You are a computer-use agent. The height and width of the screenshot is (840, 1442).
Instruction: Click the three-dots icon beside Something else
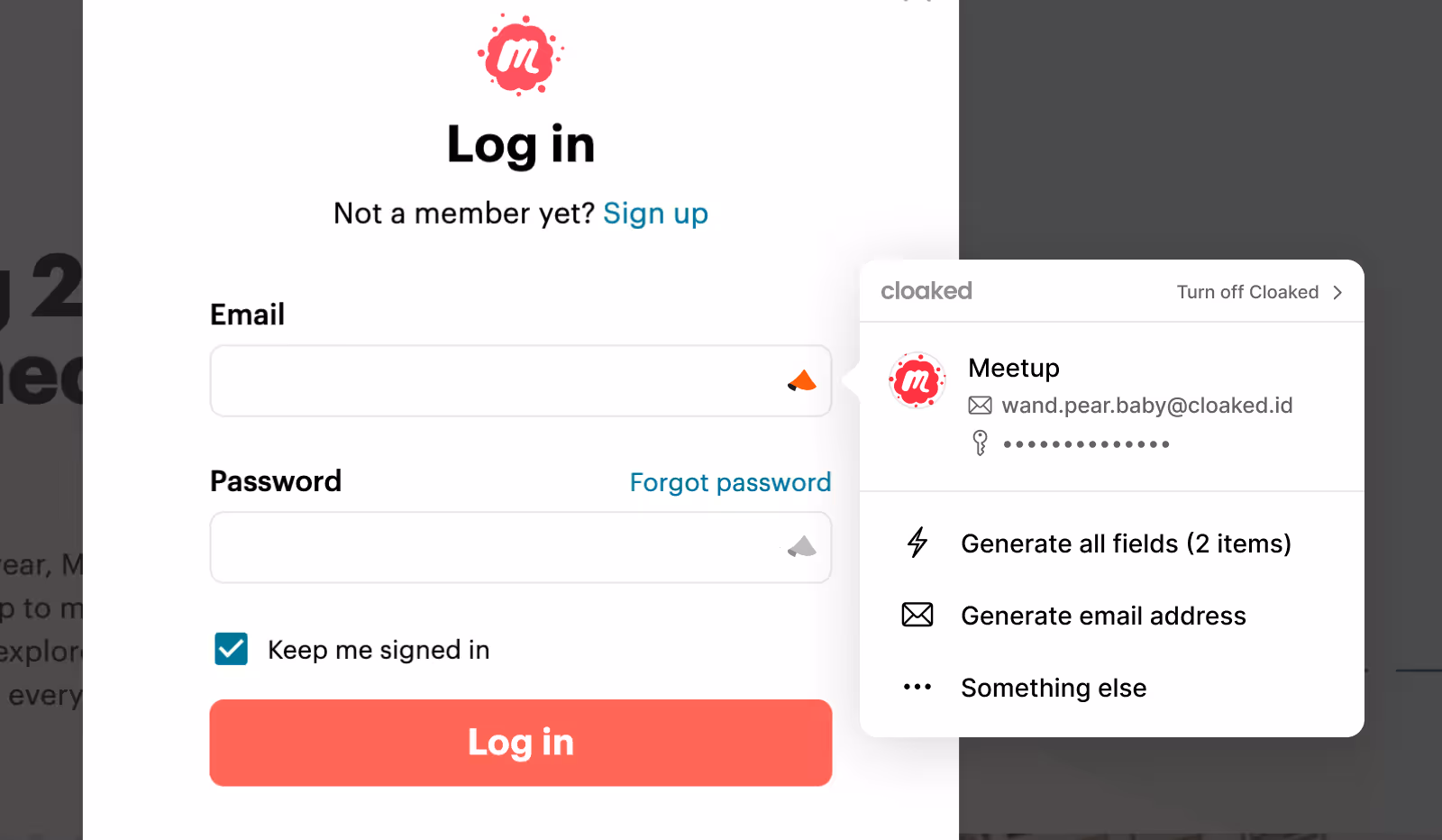tap(917, 687)
